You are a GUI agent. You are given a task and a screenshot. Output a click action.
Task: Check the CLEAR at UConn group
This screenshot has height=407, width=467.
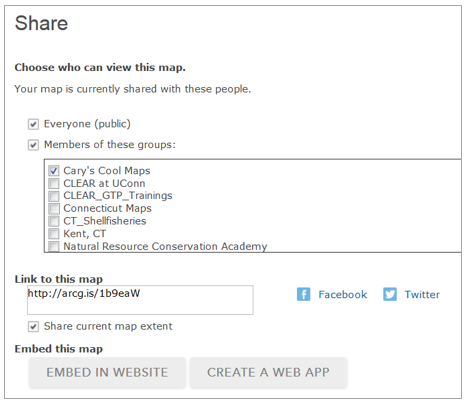54,183
